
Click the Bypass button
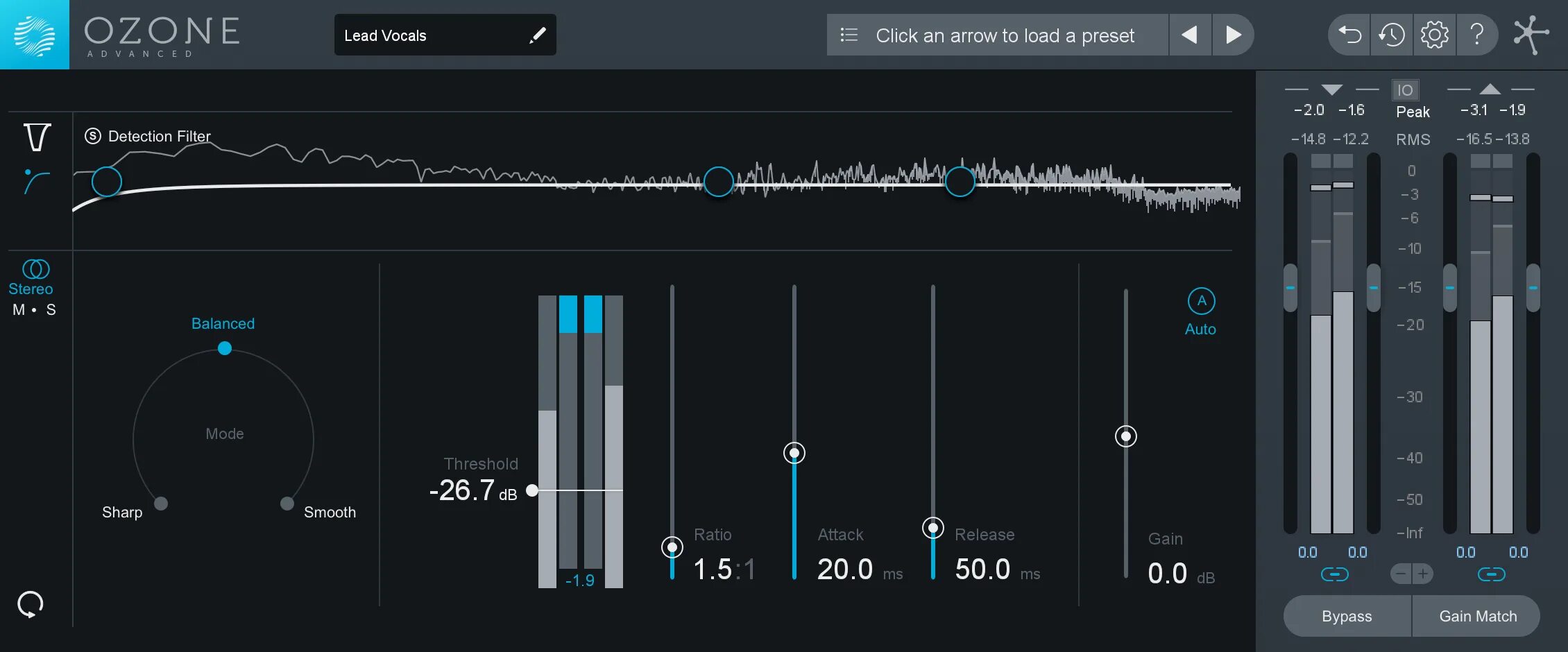(x=1347, y=616)
